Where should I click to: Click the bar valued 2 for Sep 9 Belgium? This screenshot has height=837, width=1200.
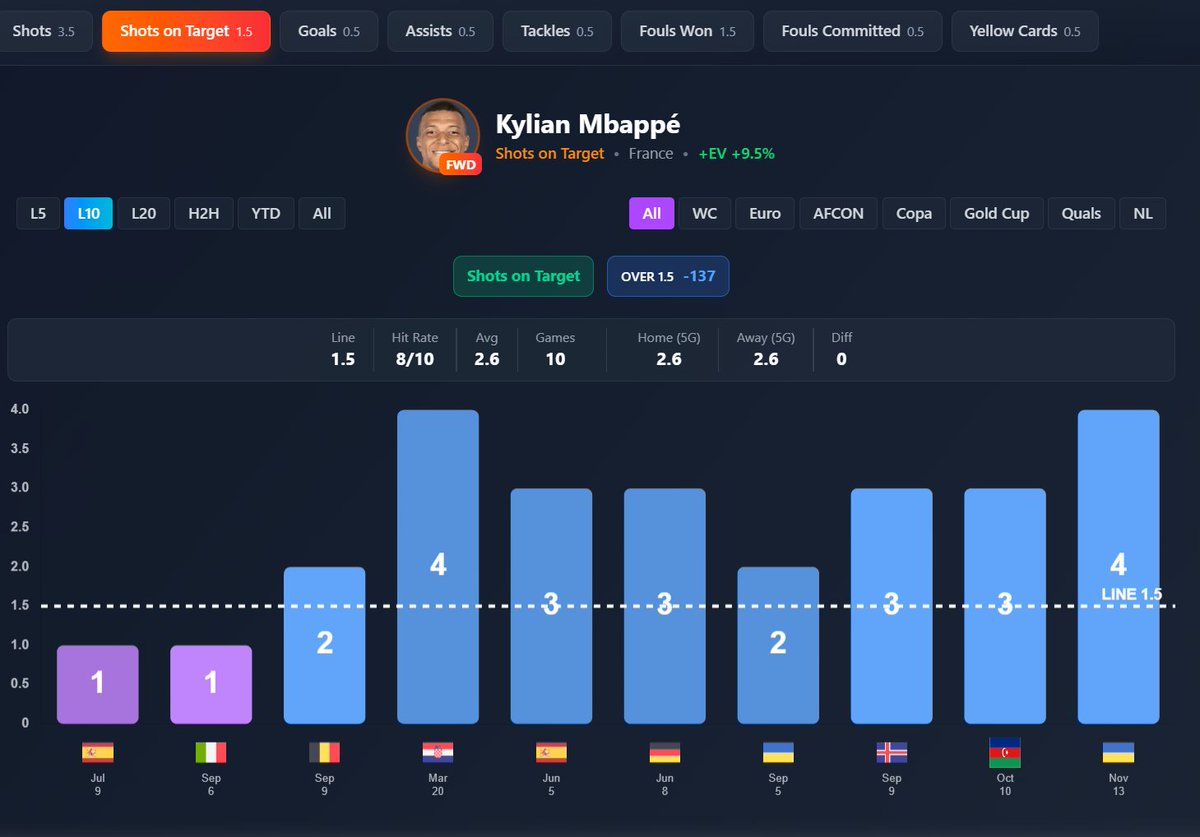point(324,645)
